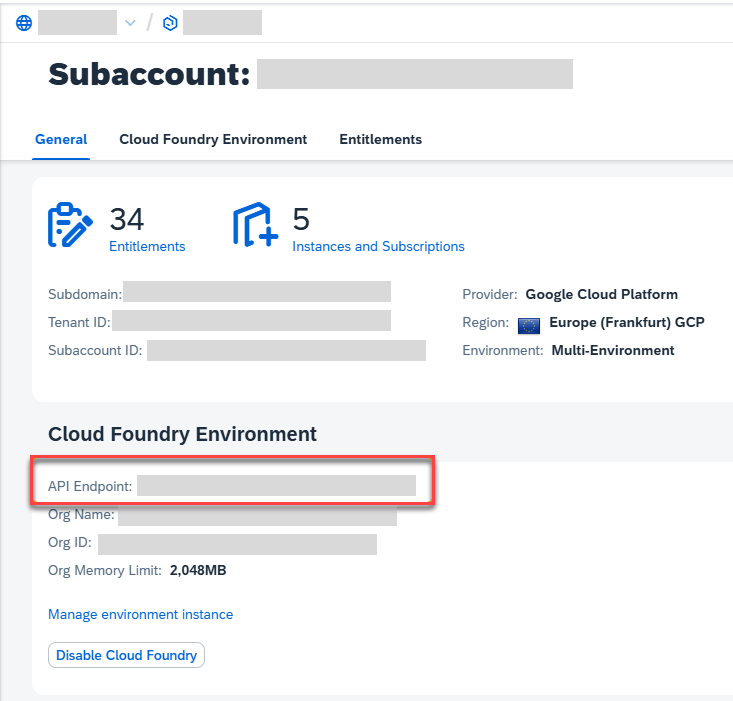Click the Subaccount ID value field

click(286, 350)
